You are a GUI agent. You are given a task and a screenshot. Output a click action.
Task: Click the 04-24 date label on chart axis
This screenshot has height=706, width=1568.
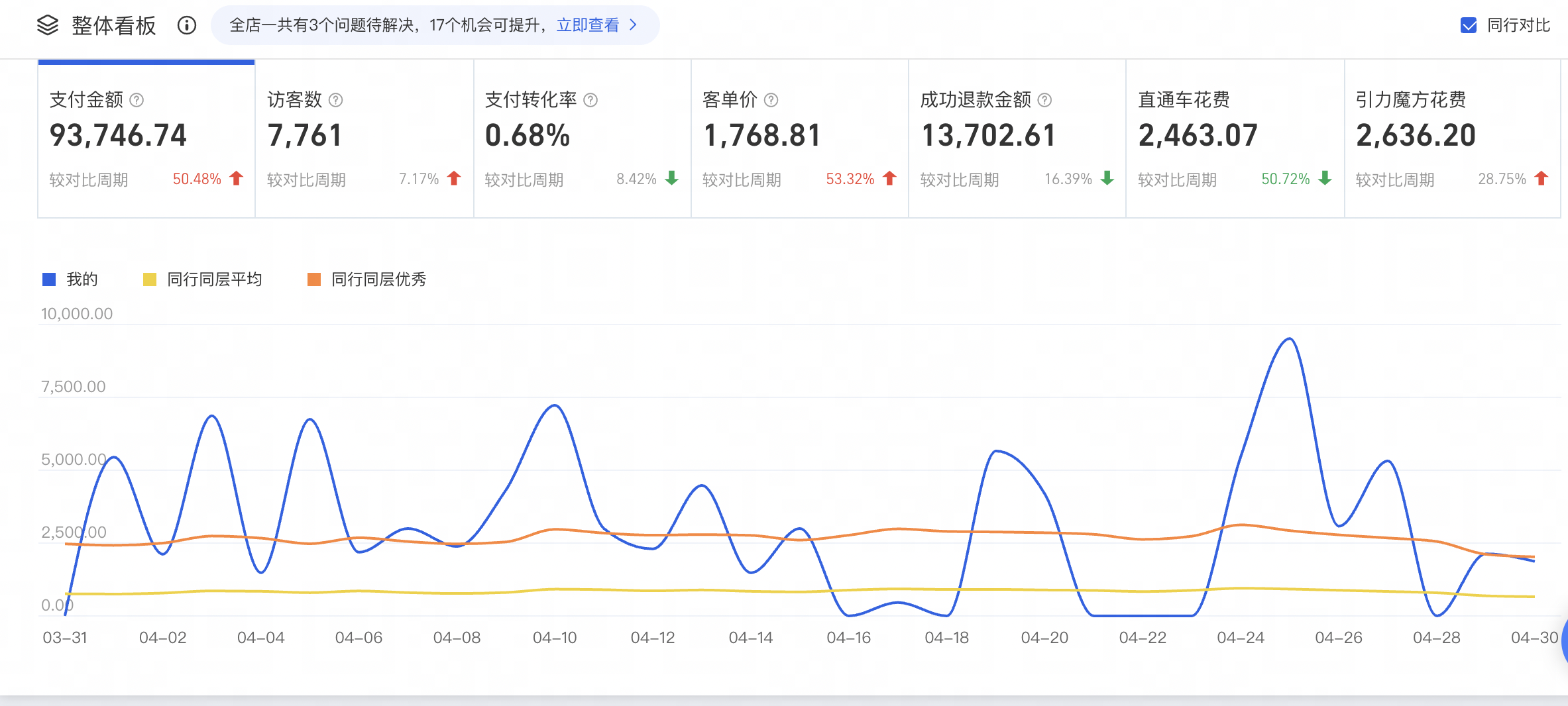[x=1240, y=638]
